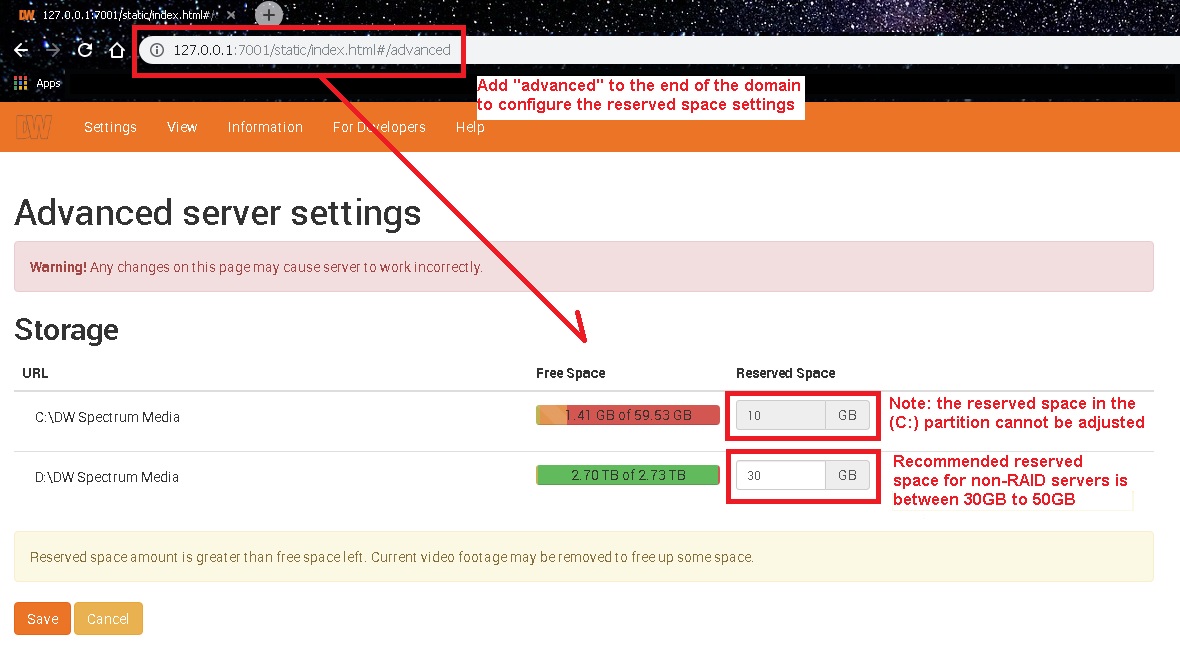Image resolution: width=1180 pixels, height=655 pixels.
Task: Save the advanced server settings
Action: pyautogui.click(x=42, y=619)
